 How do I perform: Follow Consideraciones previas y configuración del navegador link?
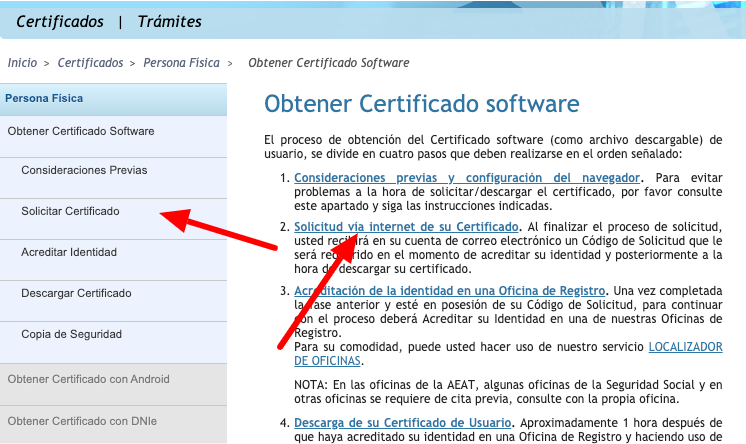(467, 178)
